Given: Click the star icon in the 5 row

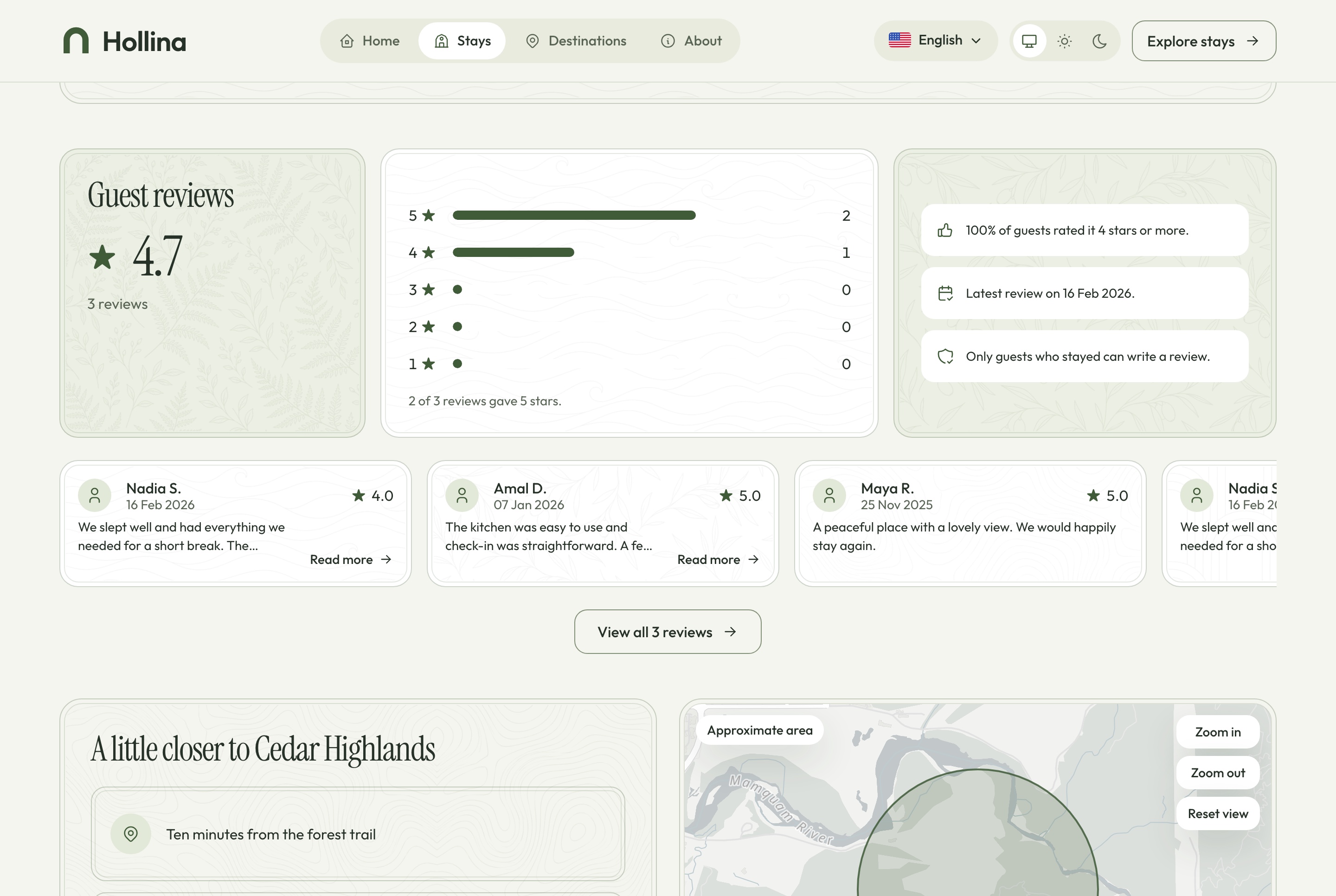Looking at the screenshot, I should (429, 216).
